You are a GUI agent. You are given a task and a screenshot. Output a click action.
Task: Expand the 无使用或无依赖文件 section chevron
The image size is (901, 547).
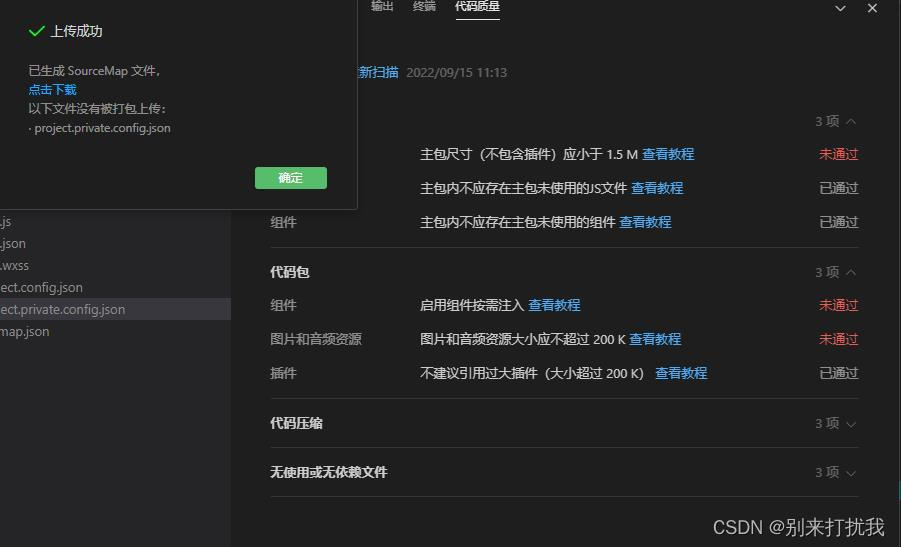[851, 473]
